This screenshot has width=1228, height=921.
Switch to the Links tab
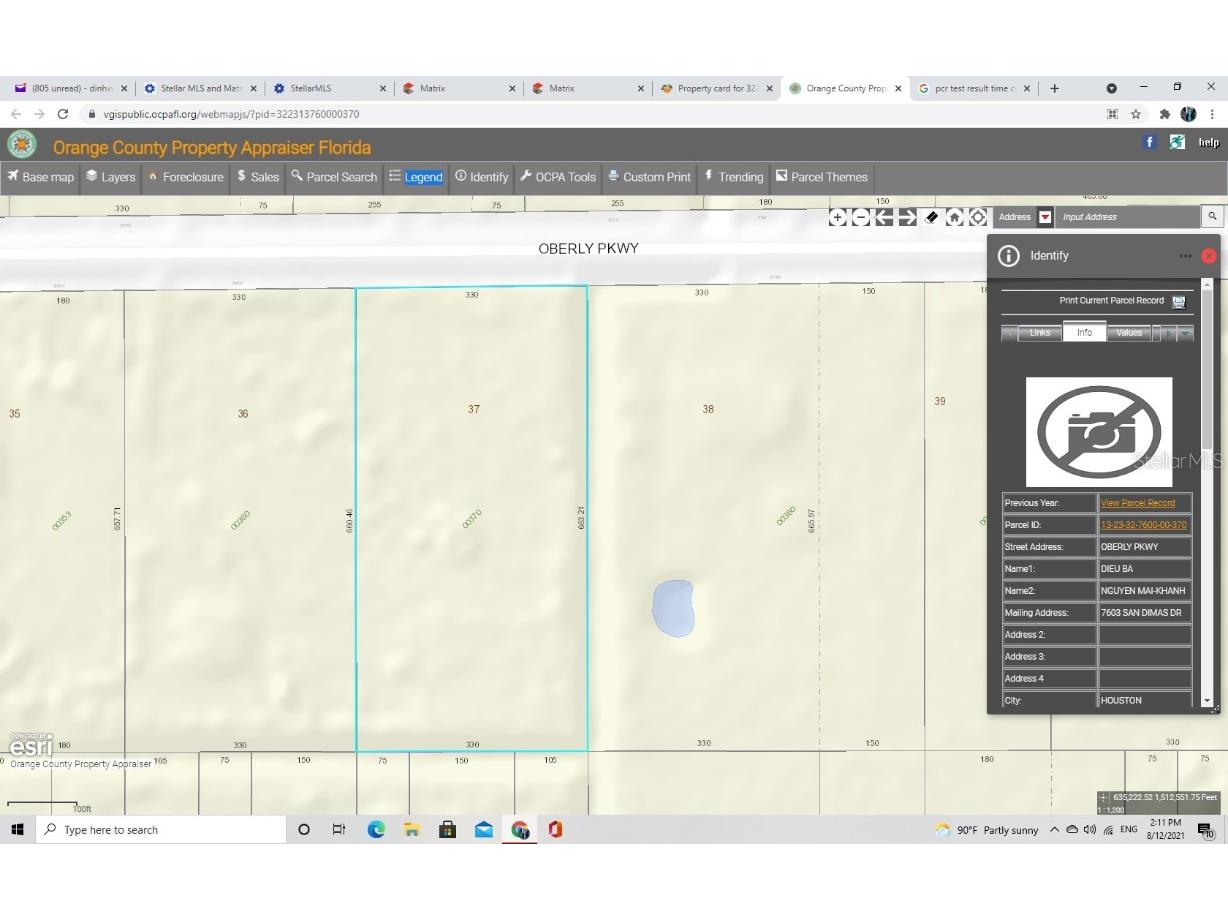[x=1040, y=333]
